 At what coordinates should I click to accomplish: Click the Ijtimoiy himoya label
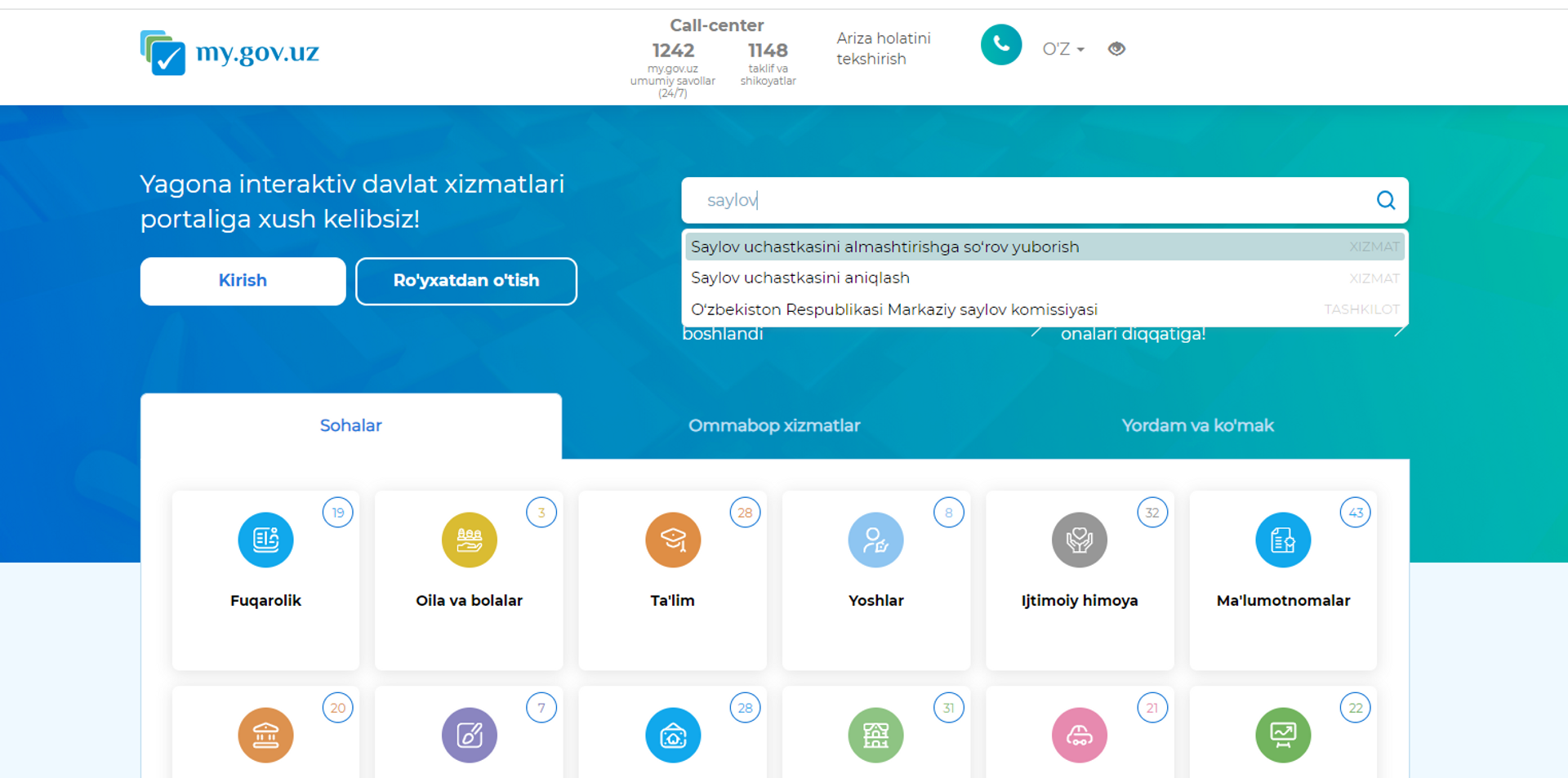1080,601
